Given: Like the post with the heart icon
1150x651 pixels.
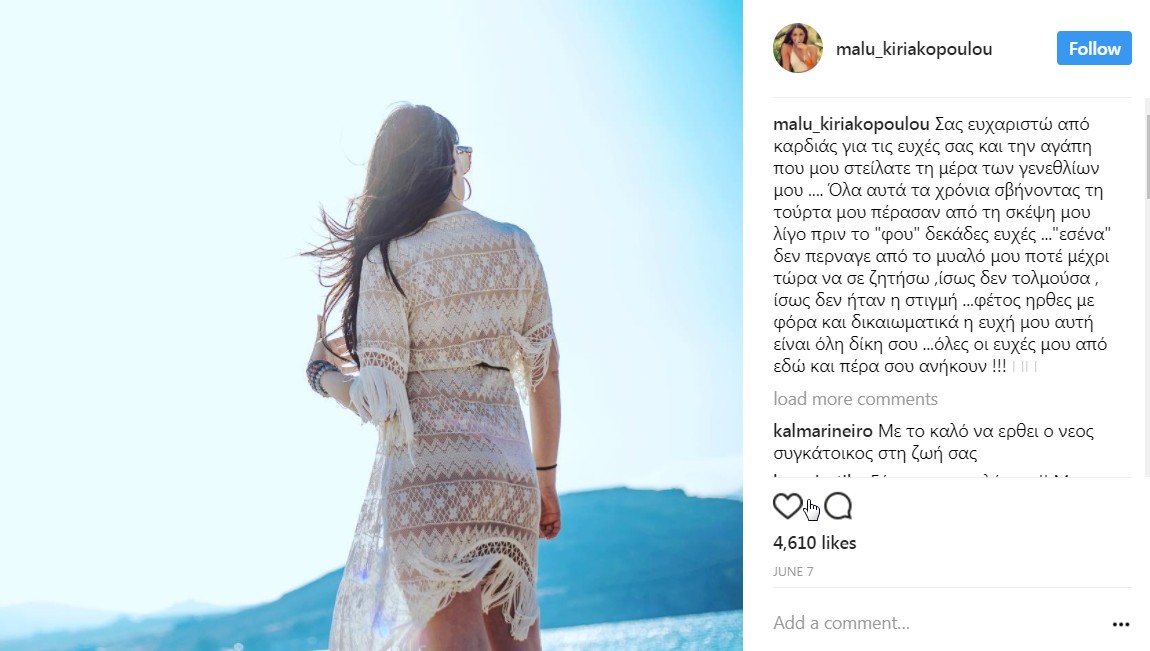Looking at the screenshot, I should pos(788,506).
